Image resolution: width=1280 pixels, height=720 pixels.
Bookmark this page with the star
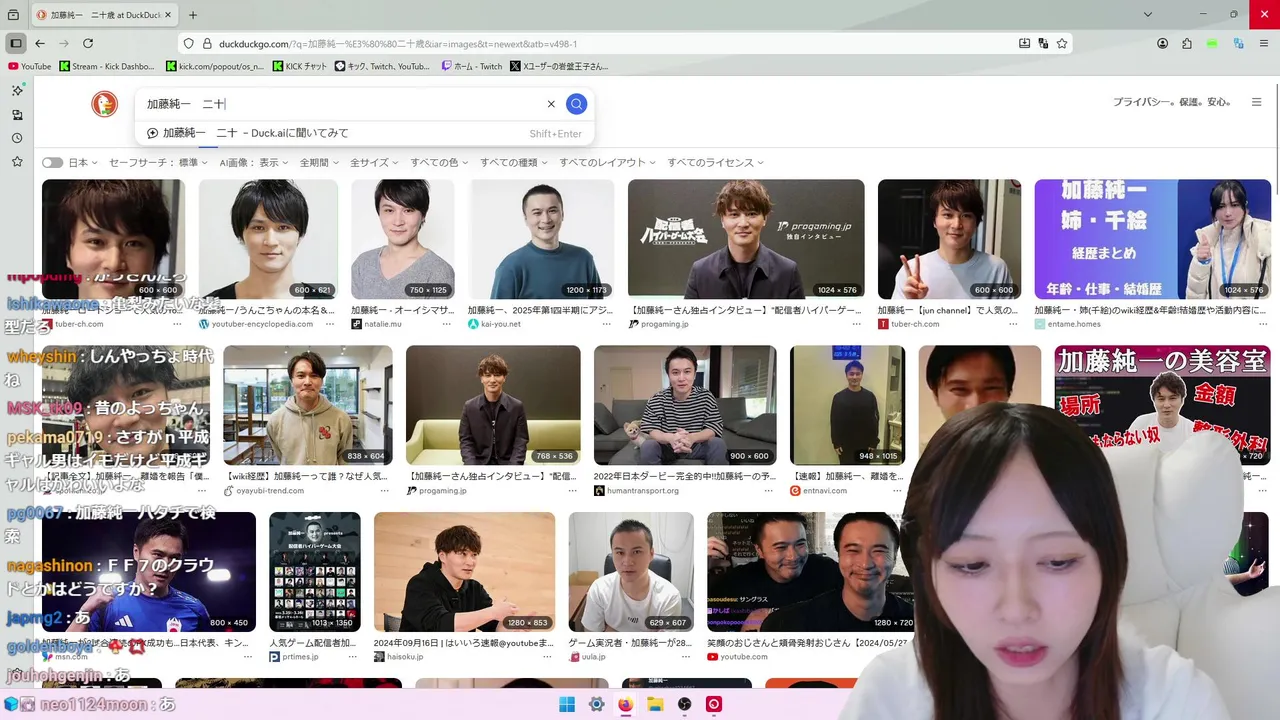[1062, 43]
